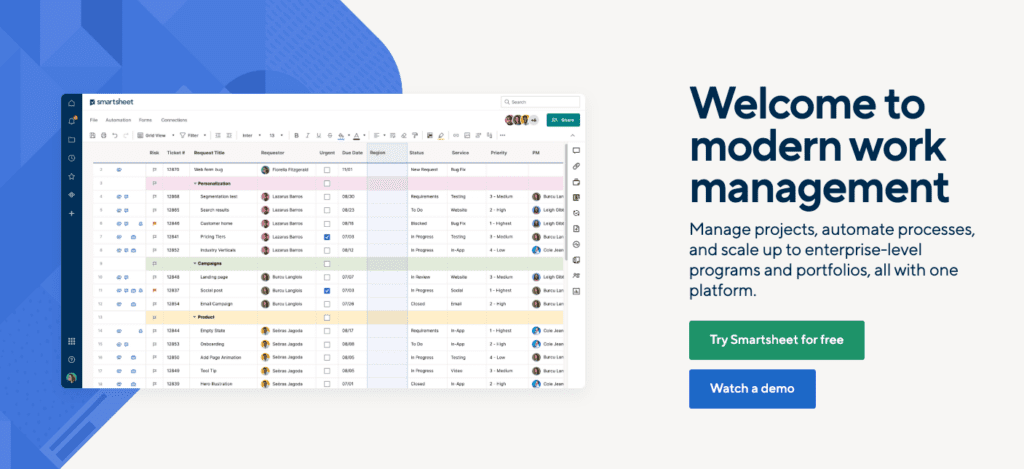Open the Connections menu
Screen dimensions: 1024x469
[174, 120]
